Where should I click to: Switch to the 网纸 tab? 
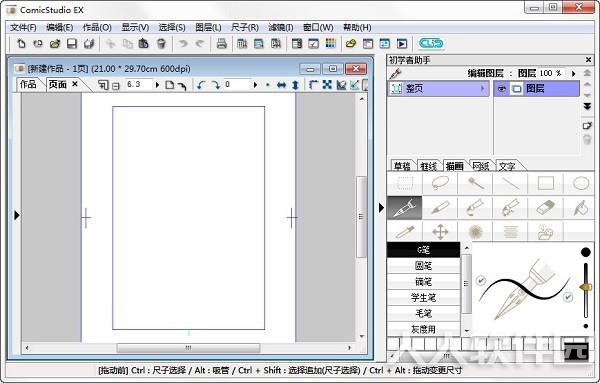481,166
